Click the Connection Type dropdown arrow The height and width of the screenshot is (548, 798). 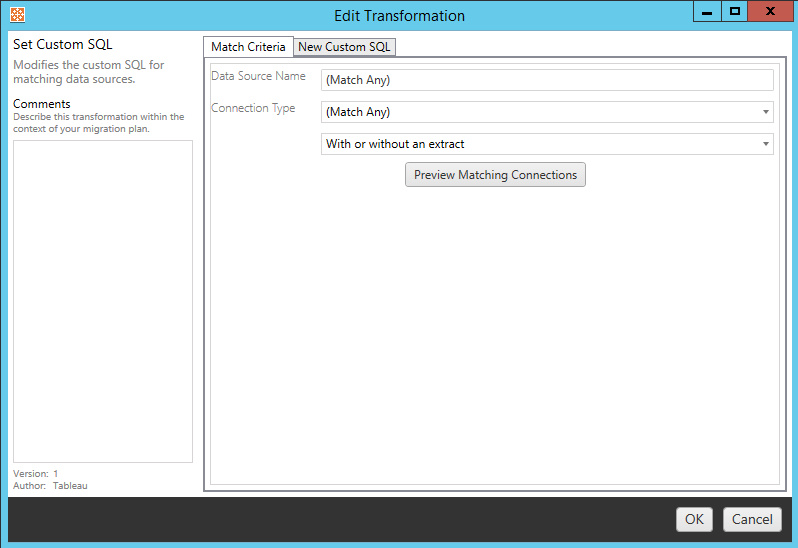pos(766,112)
